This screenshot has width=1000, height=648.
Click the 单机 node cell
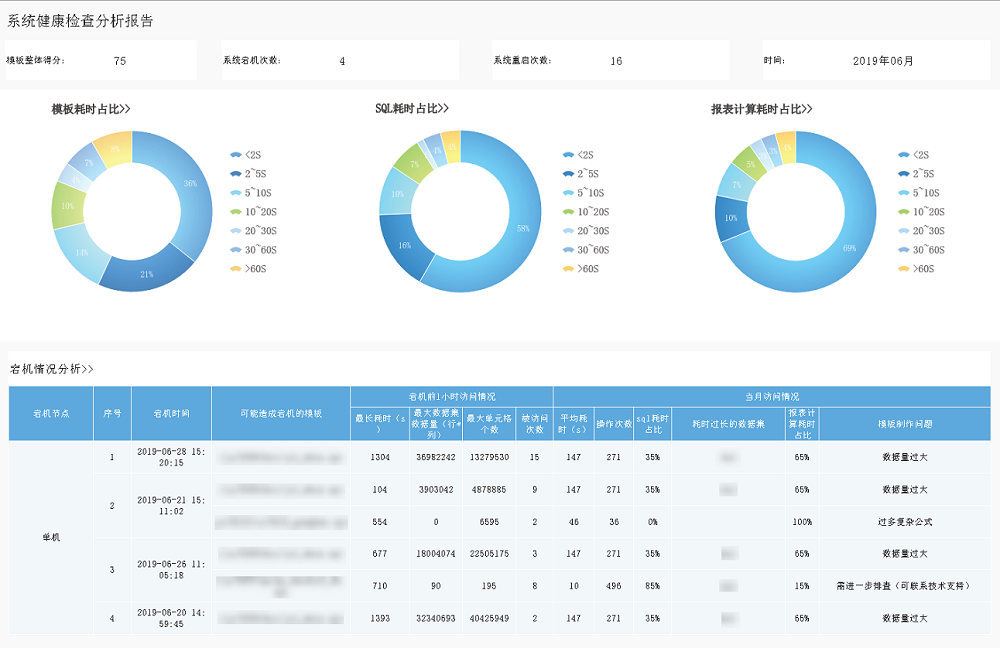(51, 538)
